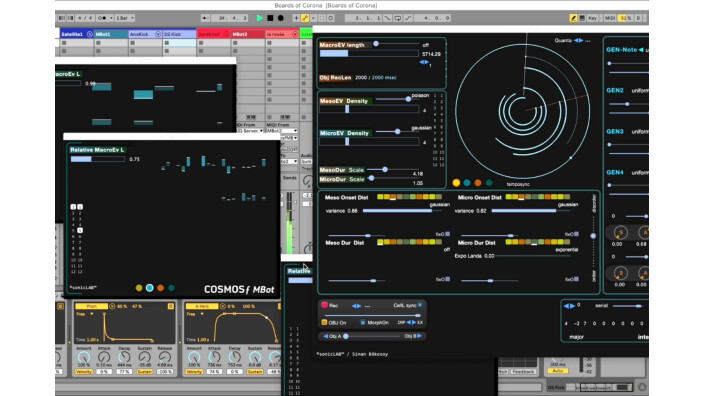Click the Quanta blue arrow stepper

click(579, 40)
